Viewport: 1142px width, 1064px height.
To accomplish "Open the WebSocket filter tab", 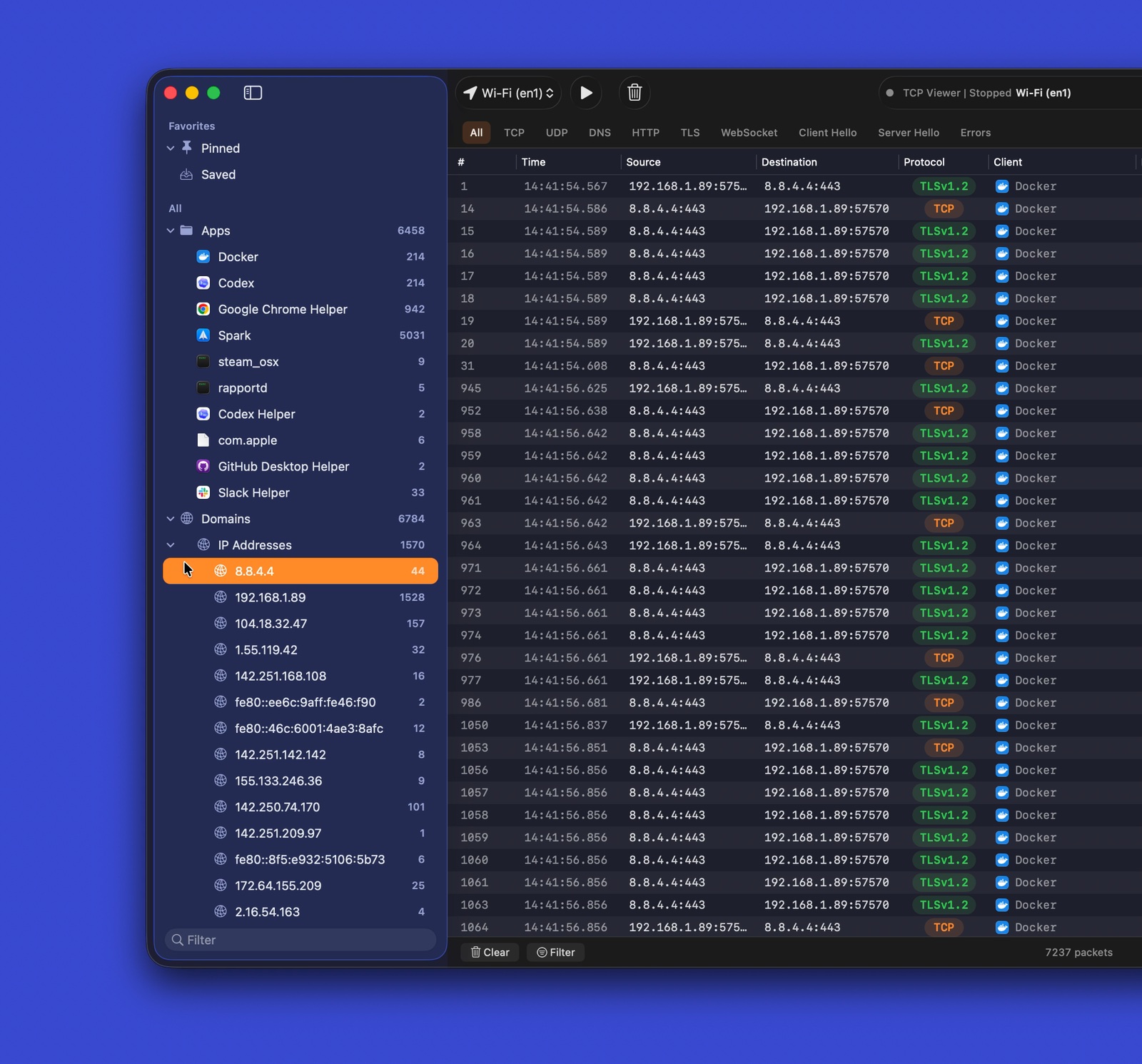I will point(749,133).
